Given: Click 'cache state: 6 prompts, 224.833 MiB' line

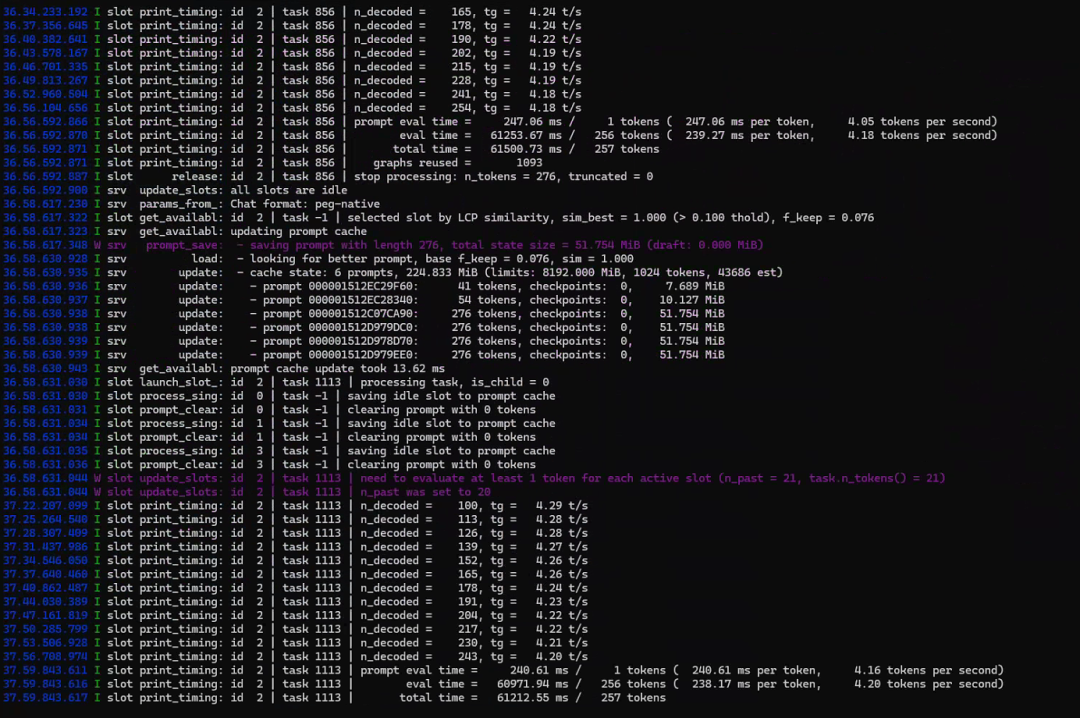Looking at the screenshot, I should 393,274.
